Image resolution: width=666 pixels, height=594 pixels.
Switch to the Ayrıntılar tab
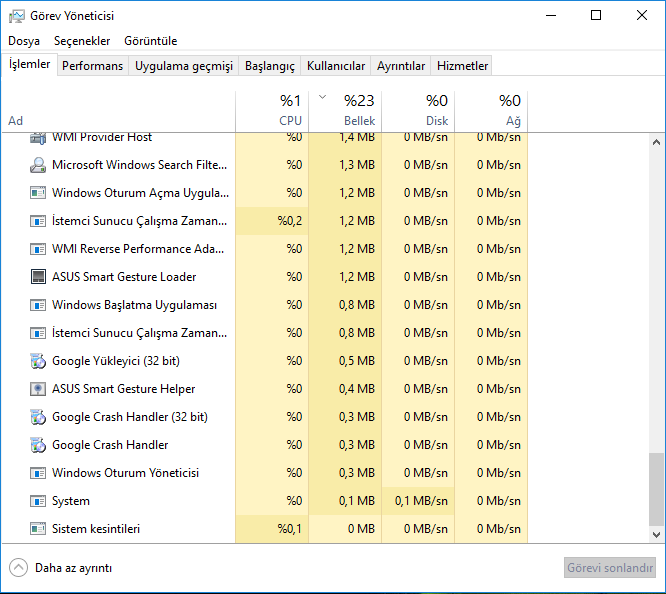tap(401, 66)
